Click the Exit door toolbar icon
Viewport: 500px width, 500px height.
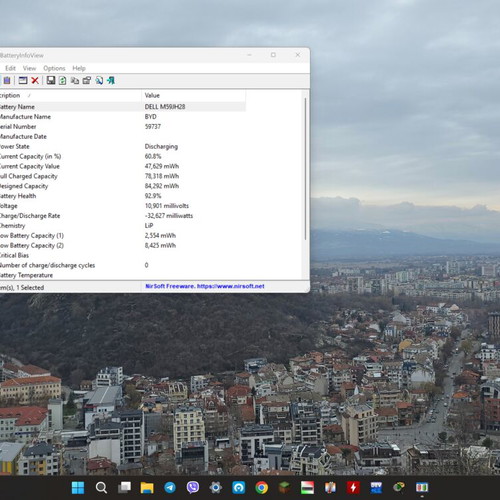[x=111, y=80]
